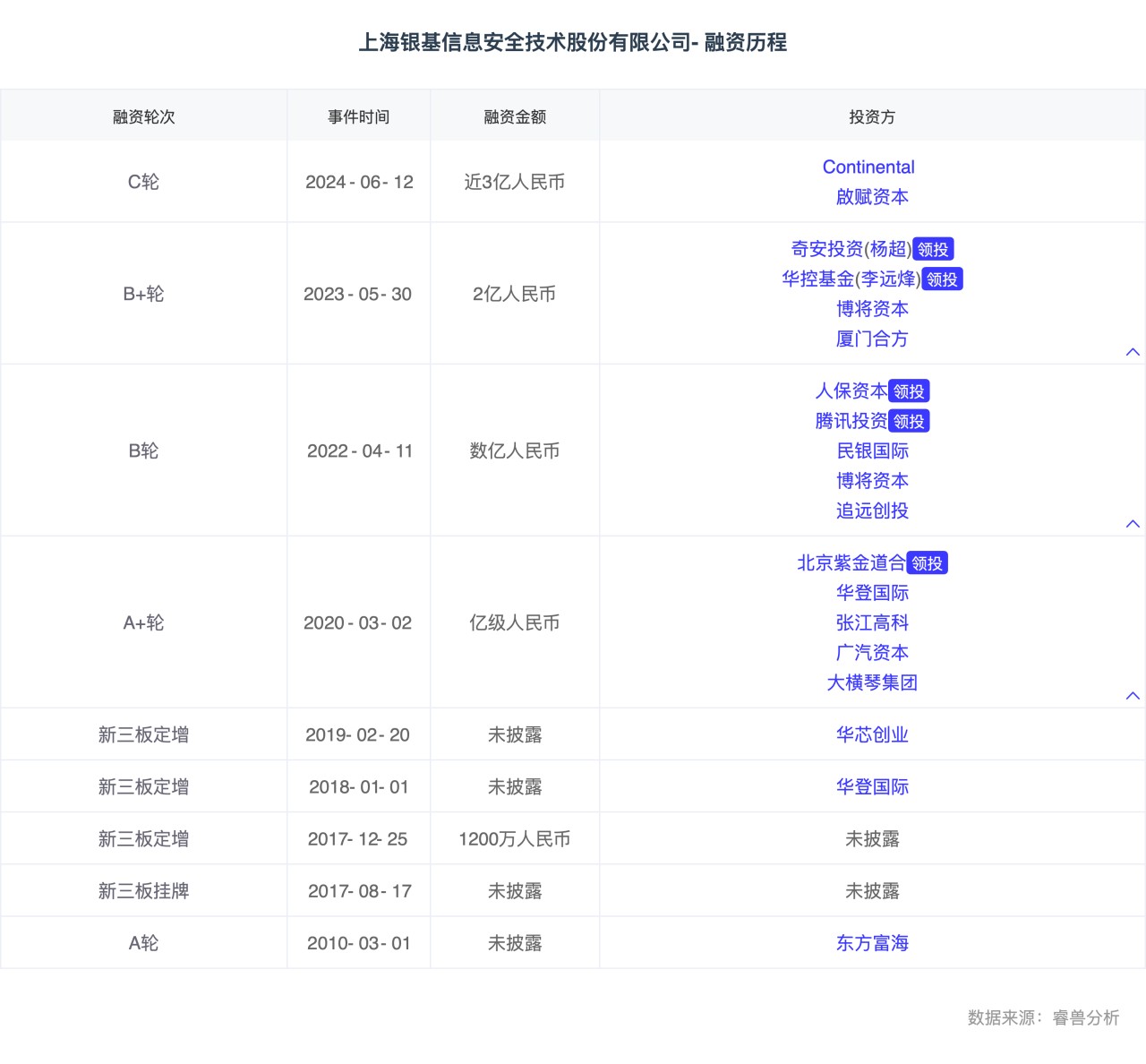This screenshot has width=1146, height=1064.
Task: Select 新三板定增 in the 2017-12-25 row
Action: [143, 839]
